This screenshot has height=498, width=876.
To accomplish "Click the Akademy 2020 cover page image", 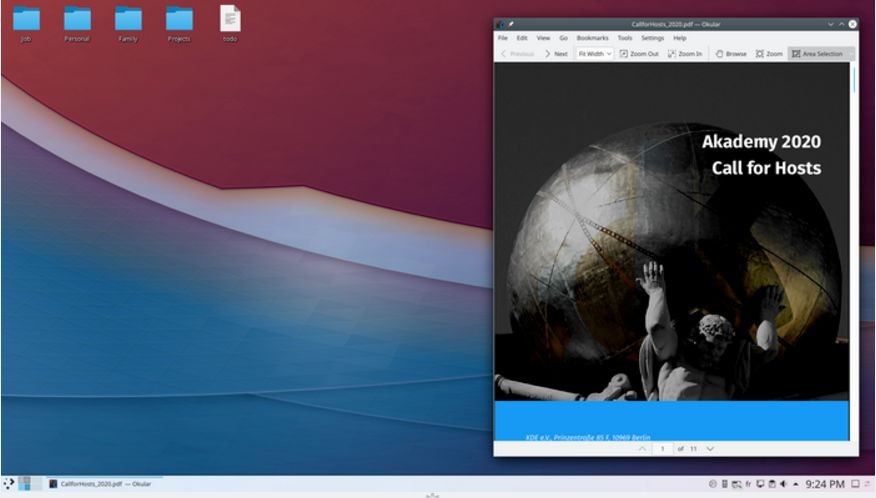I will click(671, 252).
